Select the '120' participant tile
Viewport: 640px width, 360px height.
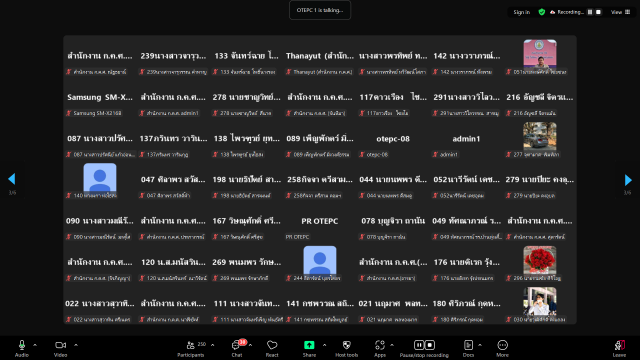coord(173,263)
